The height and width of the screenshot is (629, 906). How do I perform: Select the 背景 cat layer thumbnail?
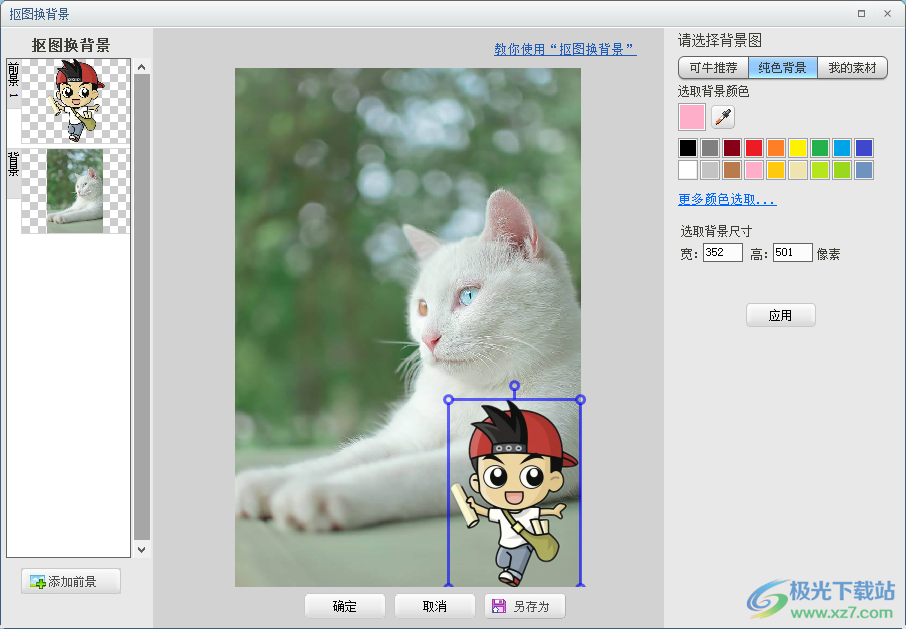76,191
